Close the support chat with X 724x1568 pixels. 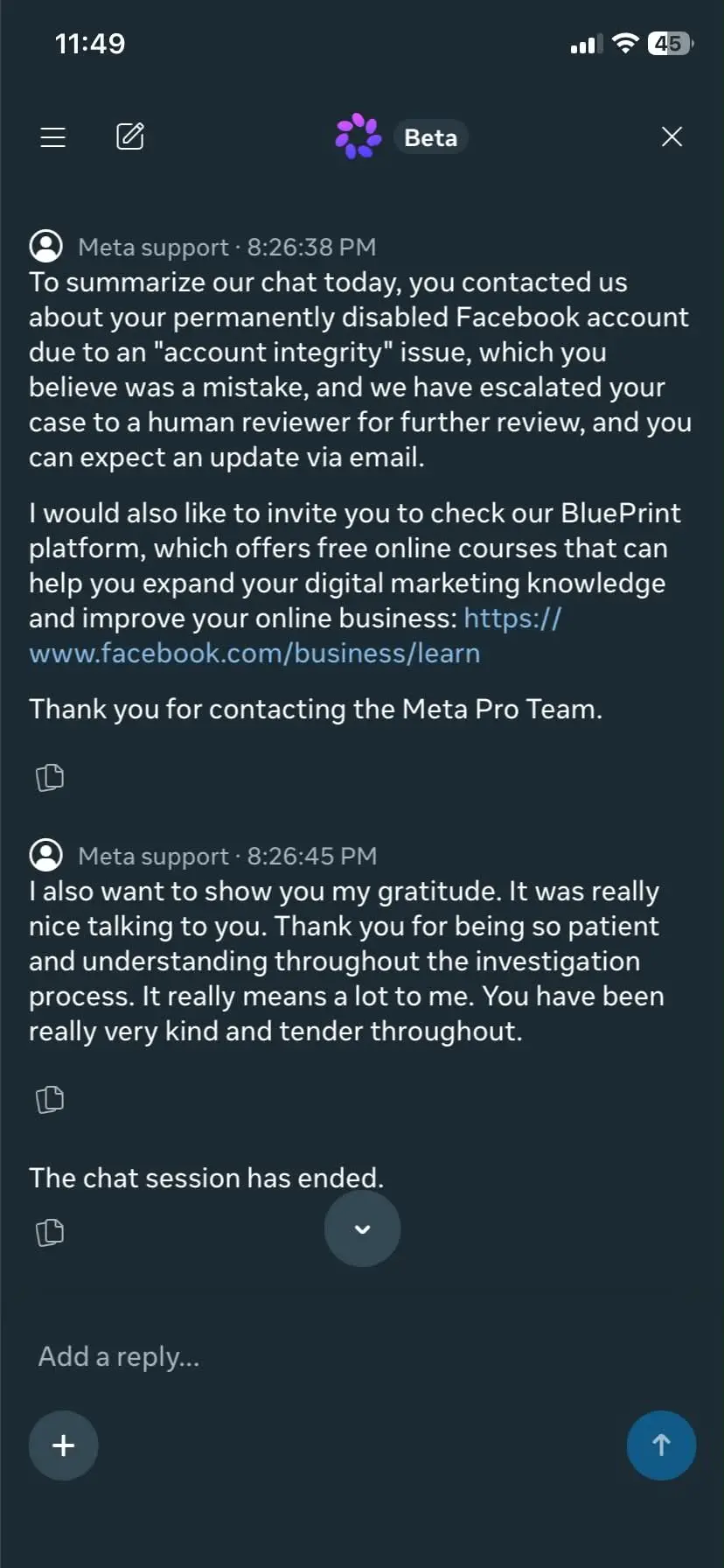[x=672, y=136]
